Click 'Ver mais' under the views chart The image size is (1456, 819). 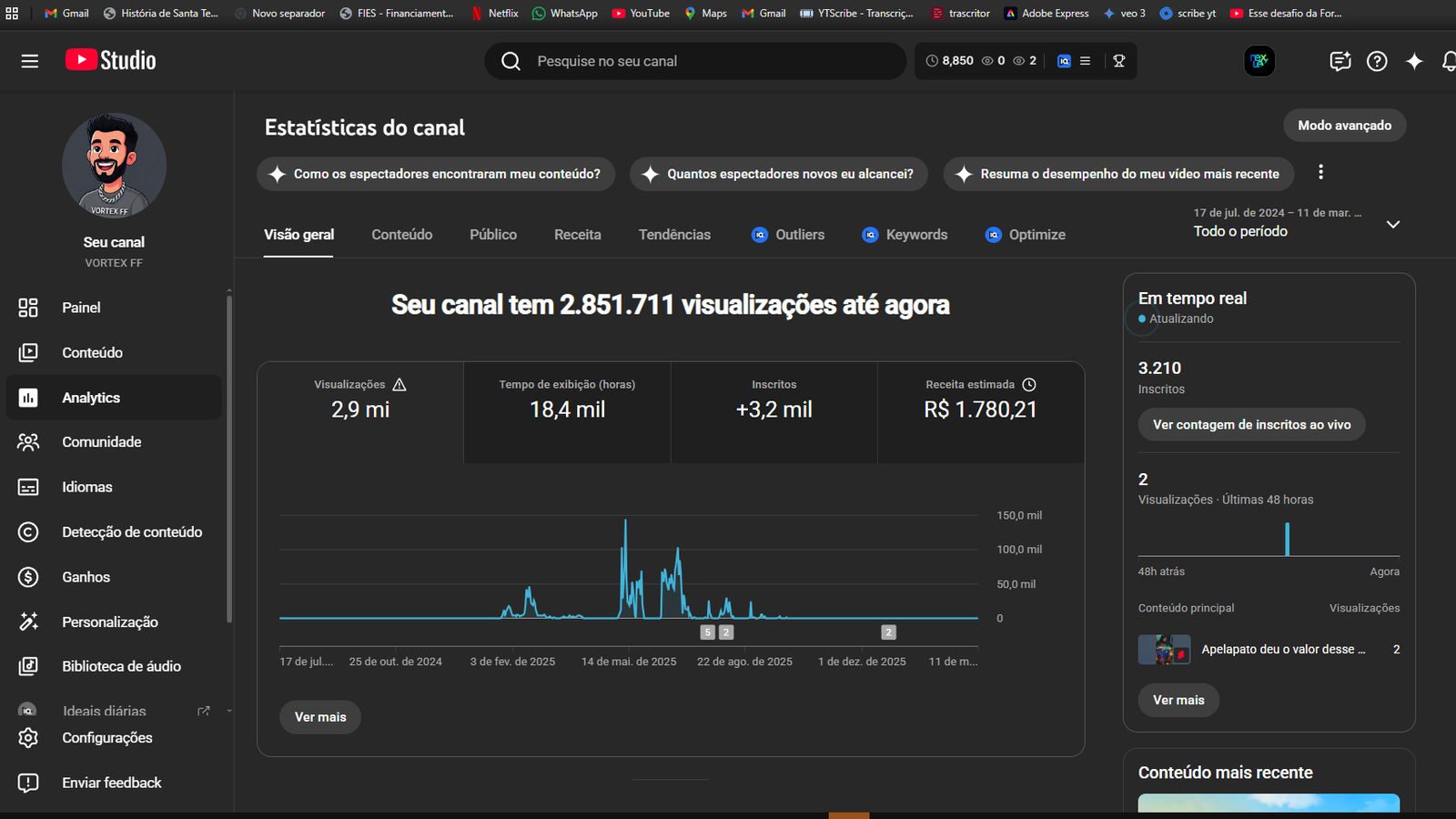point(320,717)
